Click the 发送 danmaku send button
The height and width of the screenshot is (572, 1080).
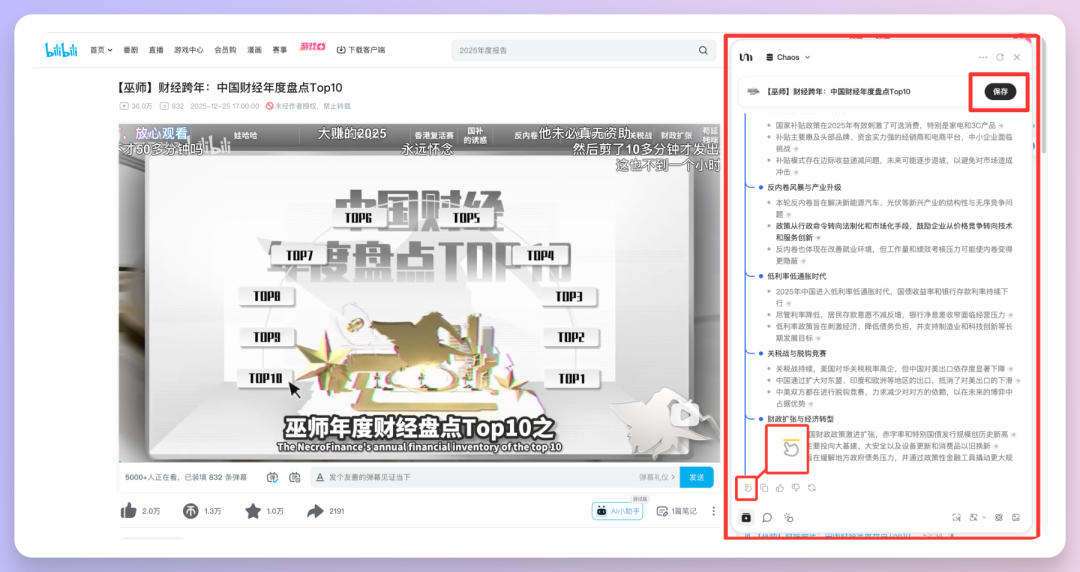point(696,478)
